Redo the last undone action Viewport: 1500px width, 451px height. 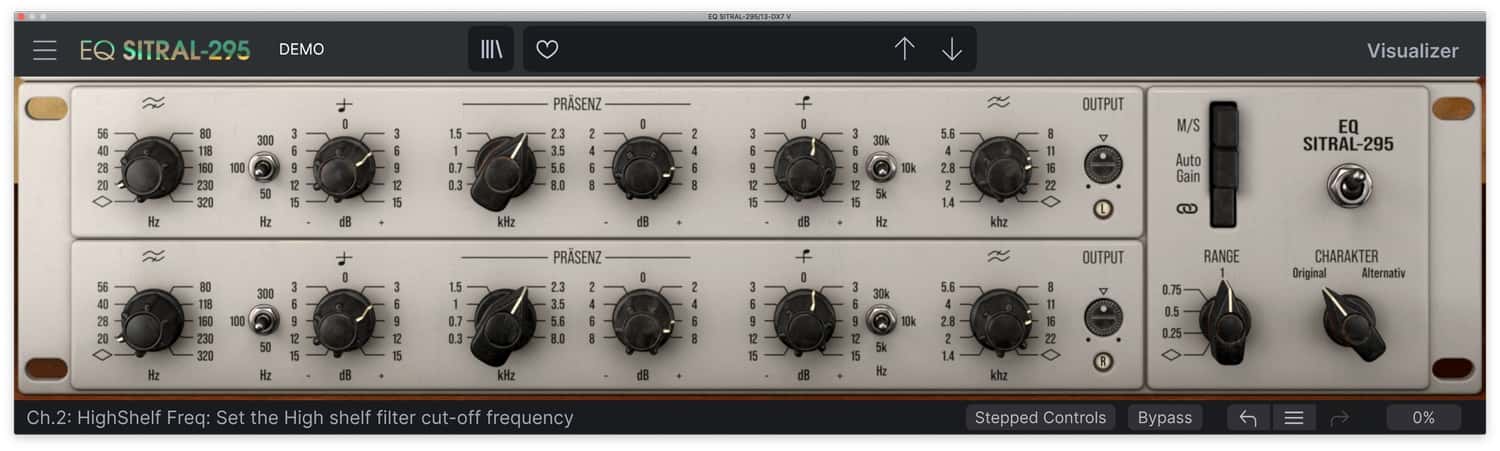click(1340, 418)
